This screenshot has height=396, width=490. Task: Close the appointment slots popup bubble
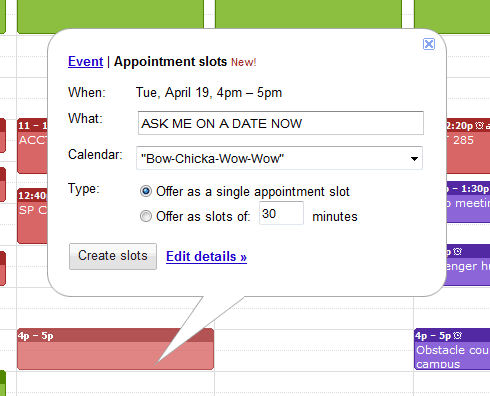429,44
